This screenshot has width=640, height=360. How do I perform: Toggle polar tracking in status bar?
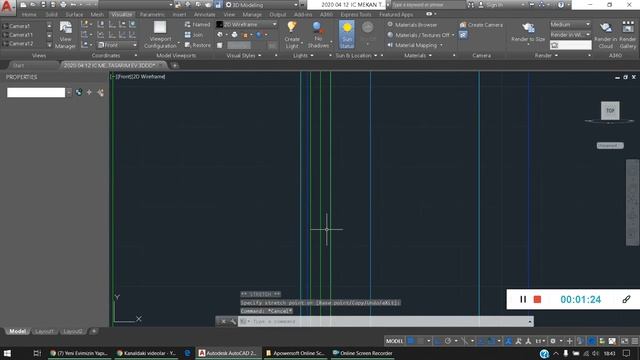(x=448, y=341)
